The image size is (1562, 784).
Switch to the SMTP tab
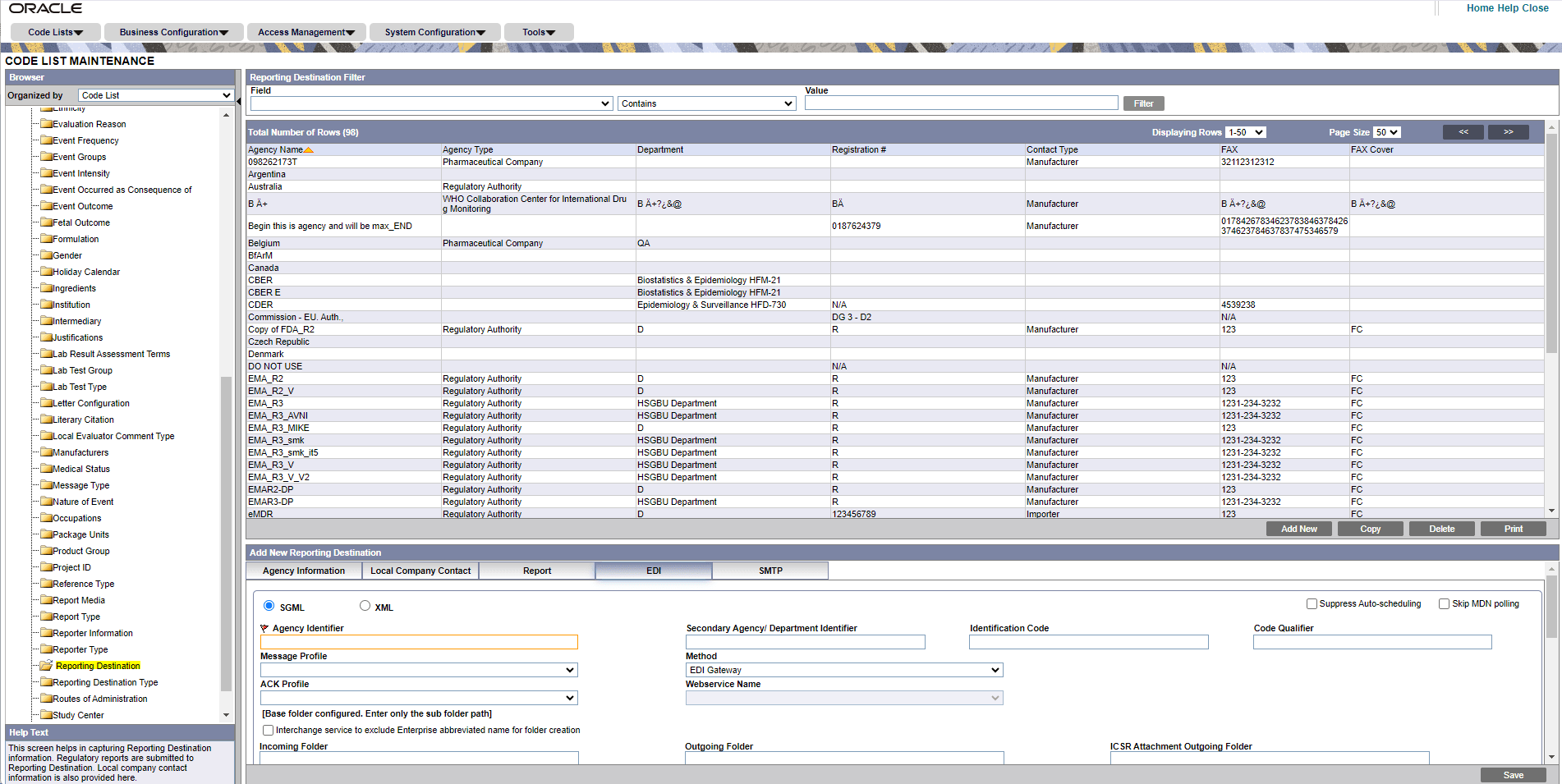click(770, 571)
